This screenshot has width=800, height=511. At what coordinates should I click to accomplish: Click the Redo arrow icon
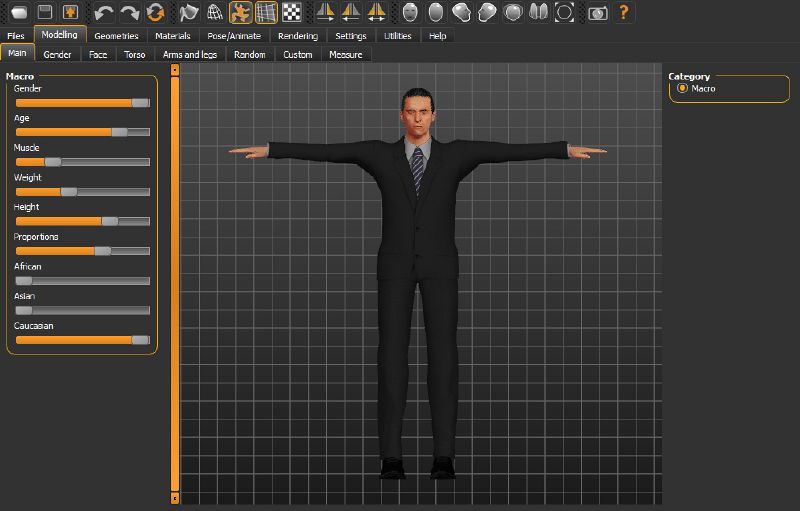(x=129, y=13)
